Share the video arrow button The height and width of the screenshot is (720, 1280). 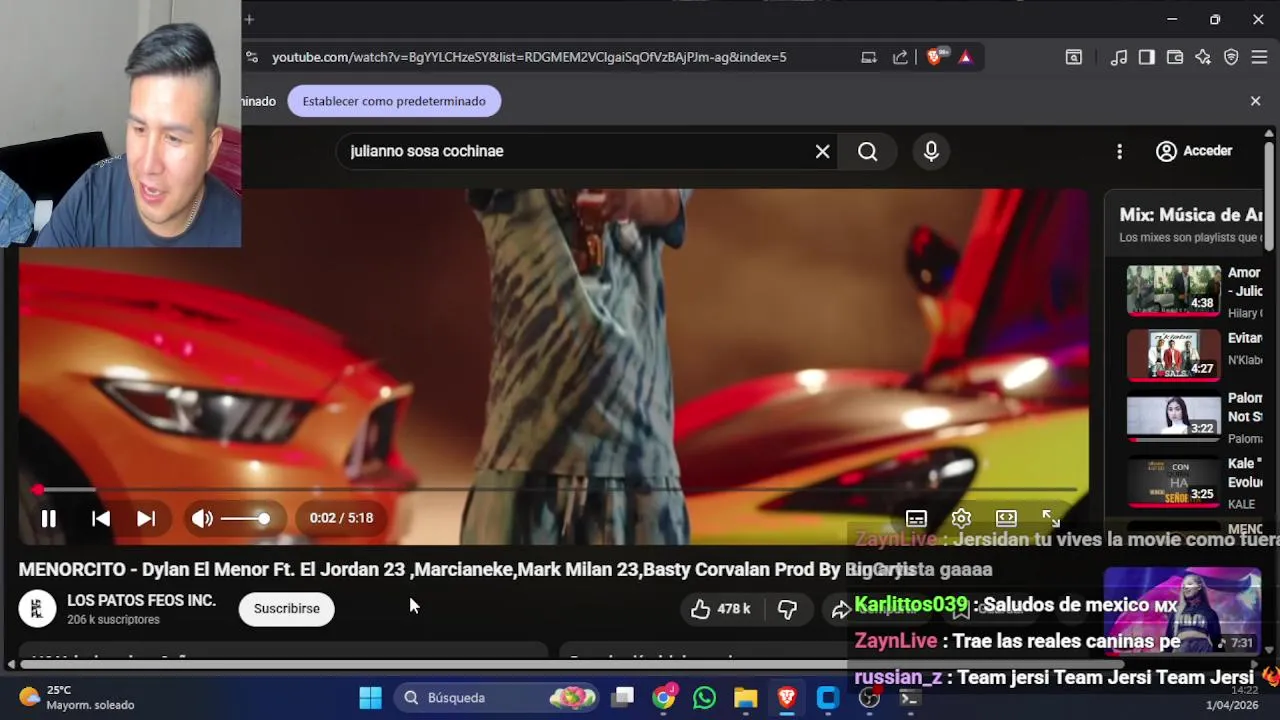coord(840,608)
